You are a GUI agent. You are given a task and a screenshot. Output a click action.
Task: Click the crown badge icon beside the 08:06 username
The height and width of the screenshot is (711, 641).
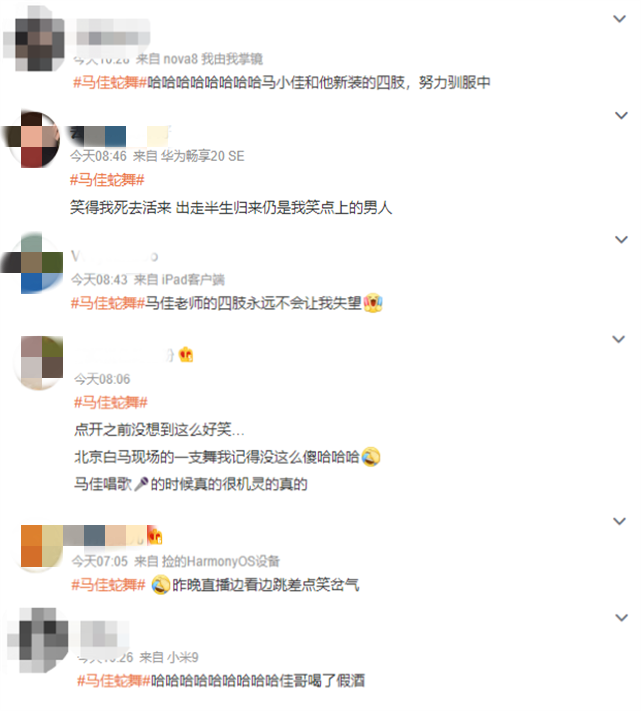coord(186,354)
